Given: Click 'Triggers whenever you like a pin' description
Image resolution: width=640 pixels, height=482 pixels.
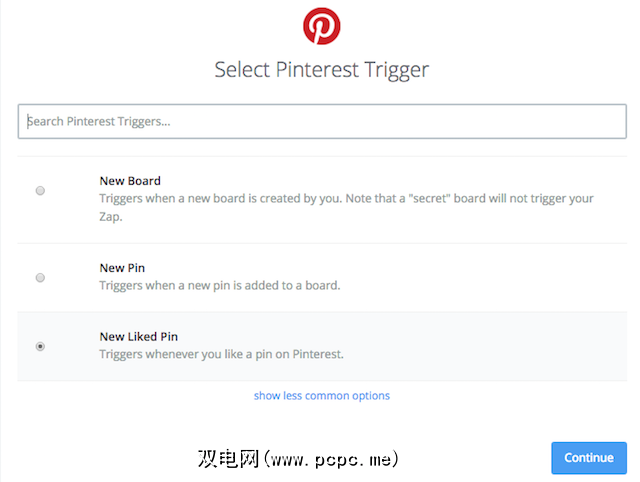Looking at the screenshot, I should click(x=221, y=354).
